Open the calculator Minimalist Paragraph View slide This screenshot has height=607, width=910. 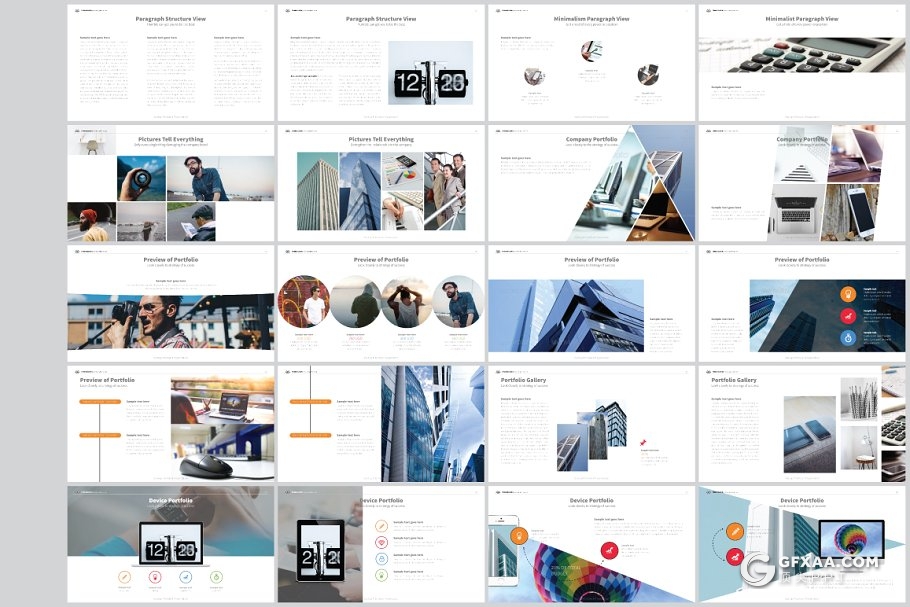[x=802, y=62]
